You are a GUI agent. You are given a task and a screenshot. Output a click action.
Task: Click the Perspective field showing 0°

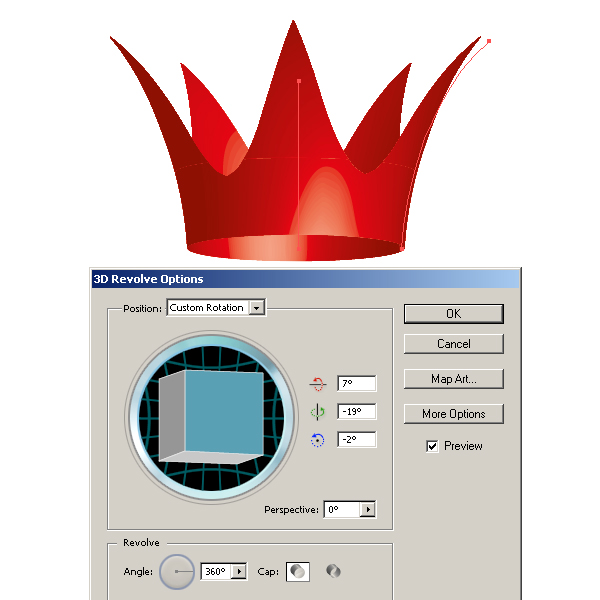click(342, 510)
